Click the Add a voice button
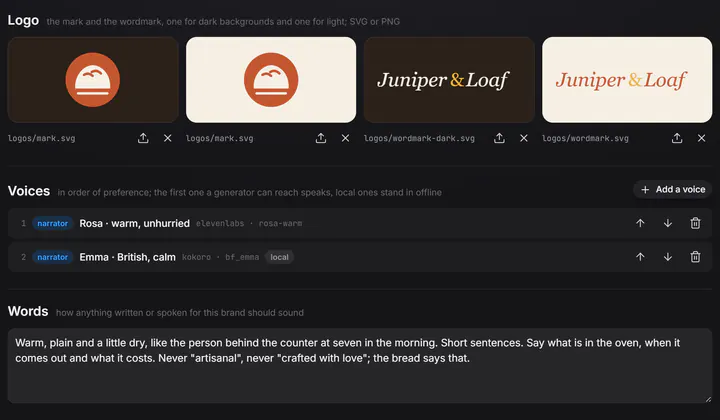Viewport: 720px width, 420px height. pyautogui.click(x=672, y=190)
